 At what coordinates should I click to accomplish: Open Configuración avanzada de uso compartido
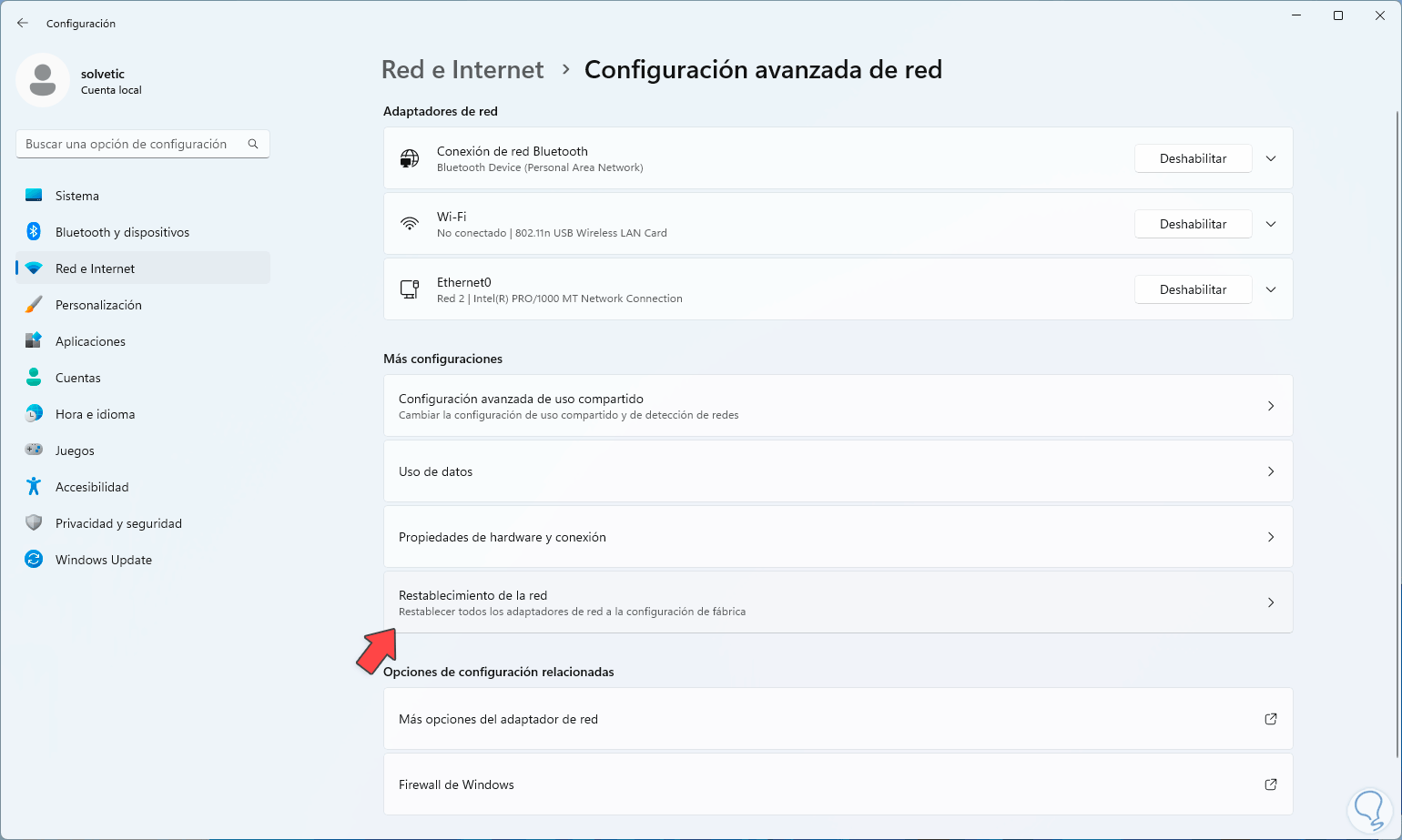[838, 406]
